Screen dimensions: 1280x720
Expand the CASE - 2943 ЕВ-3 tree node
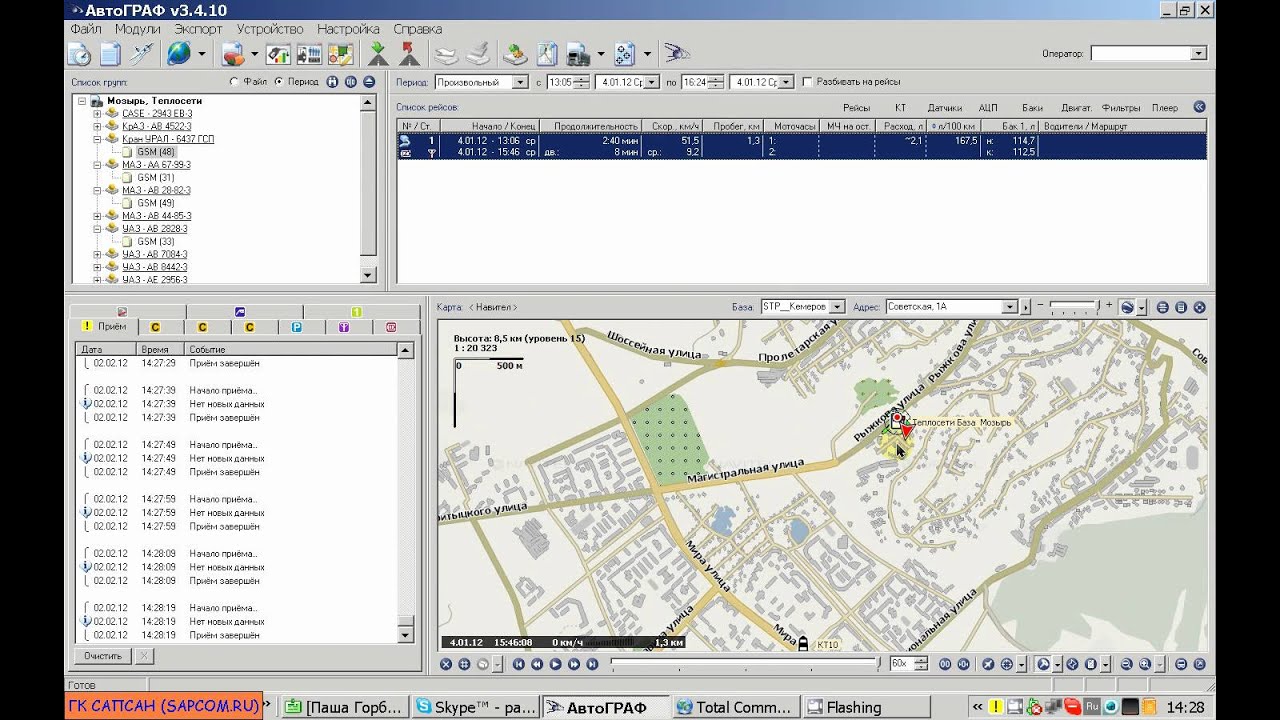click(98, 114)
